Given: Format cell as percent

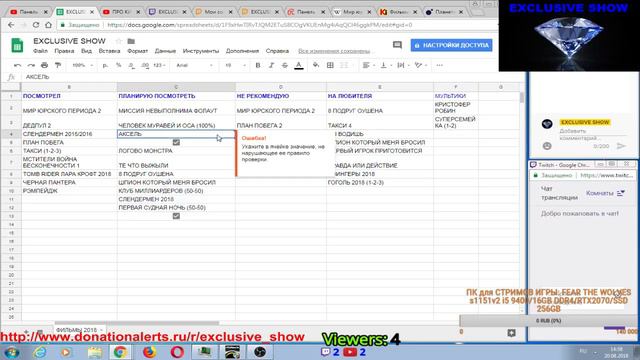Looking at the screenshot, I should point(118,65).
